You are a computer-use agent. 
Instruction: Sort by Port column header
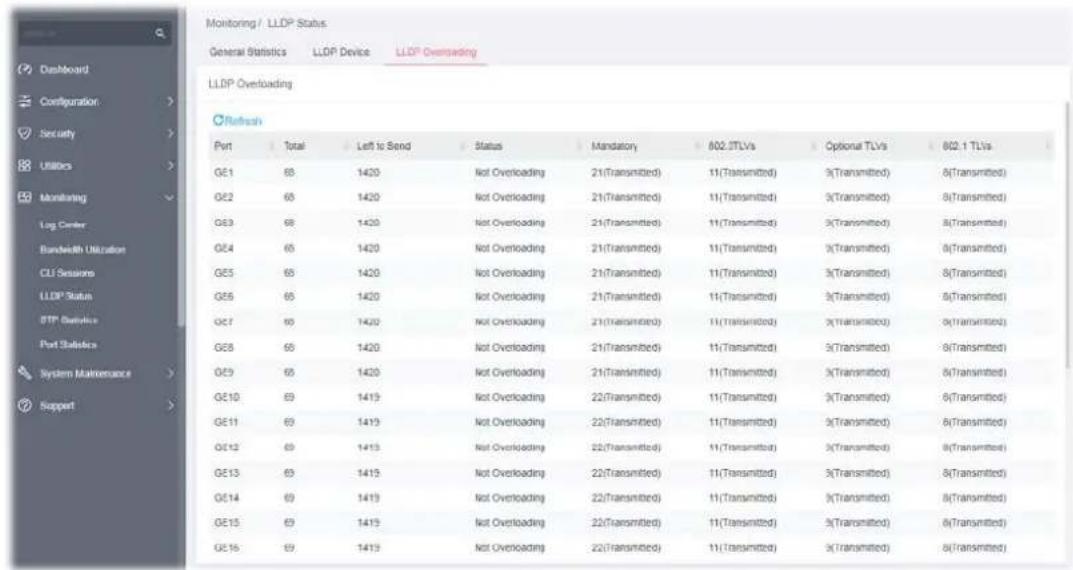[222, 146]
